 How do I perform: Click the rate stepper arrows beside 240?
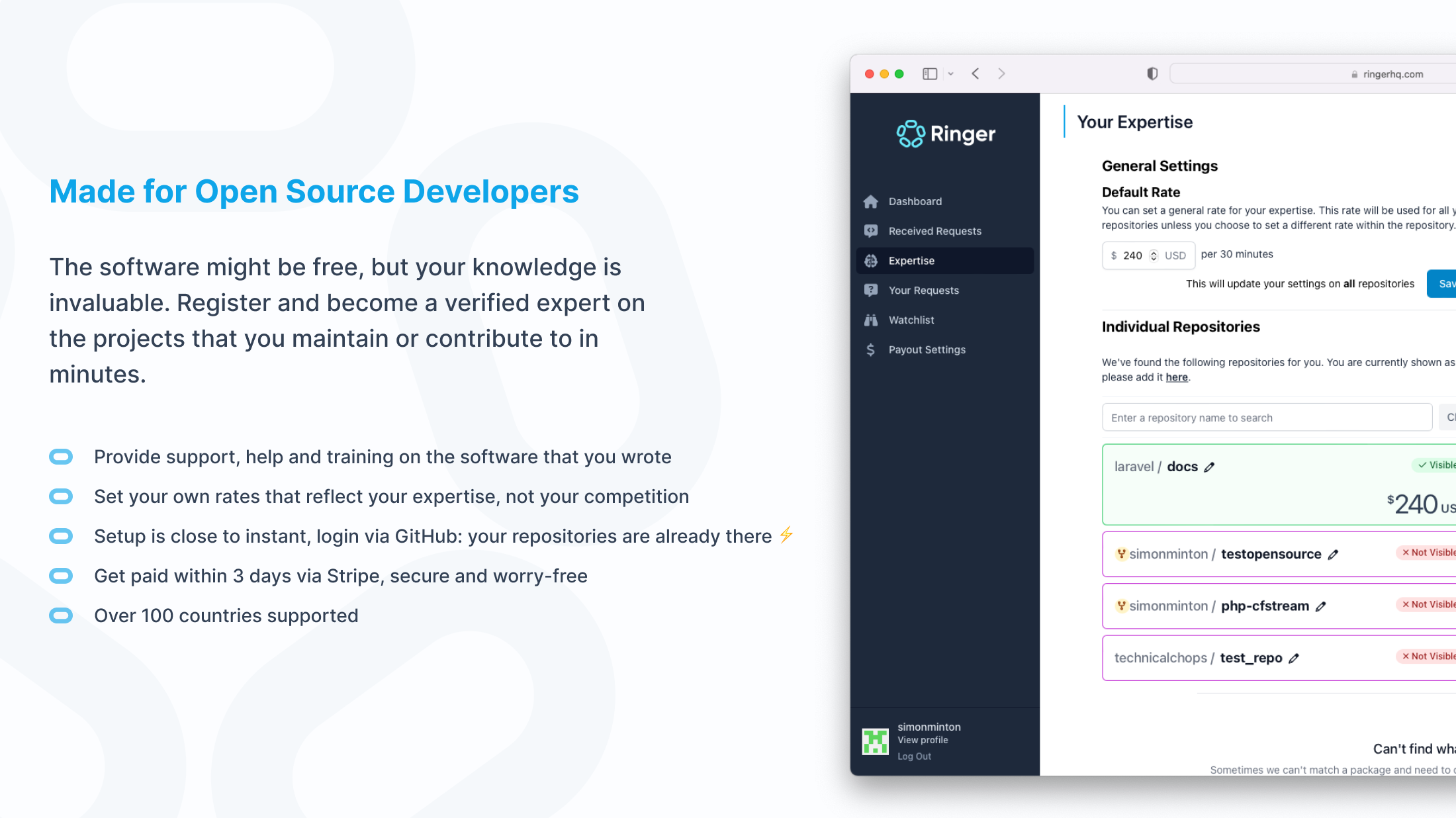tap(1154, 255)
